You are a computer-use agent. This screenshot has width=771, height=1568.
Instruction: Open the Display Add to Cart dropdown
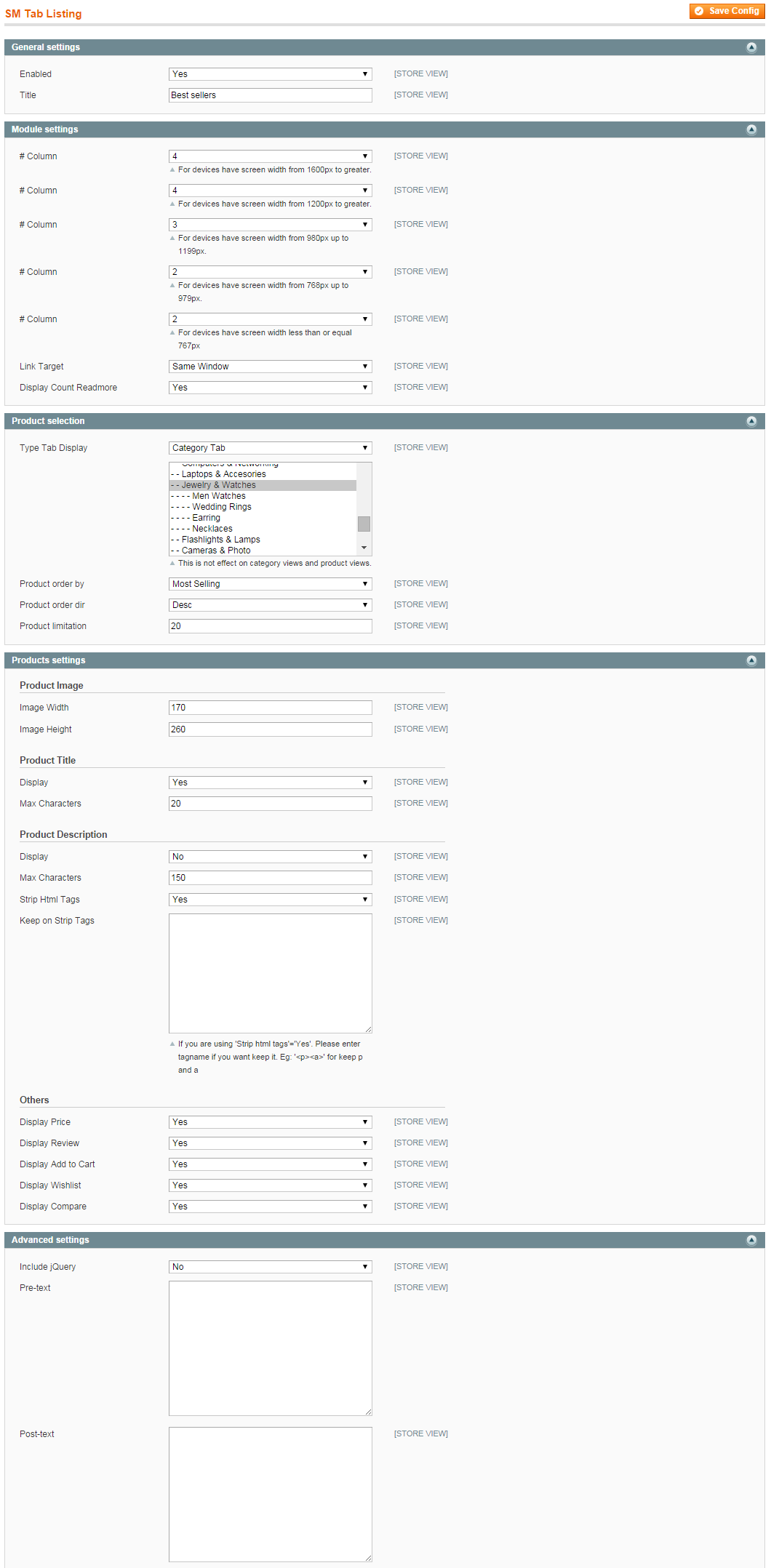(x=271, y=1164)
